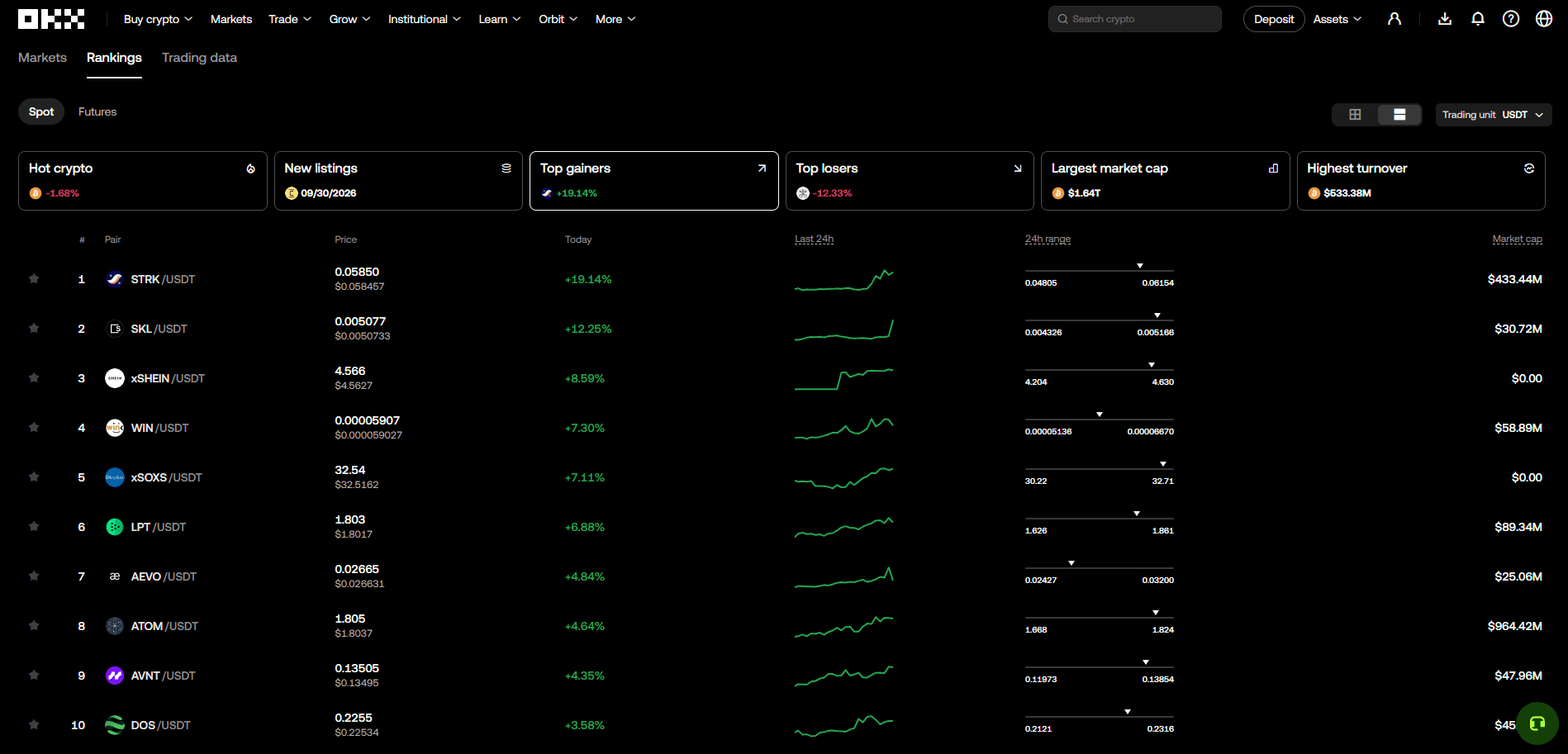Screen dimensions: 1568x754
Task: Open the New listings card
Action: point(398,181)
